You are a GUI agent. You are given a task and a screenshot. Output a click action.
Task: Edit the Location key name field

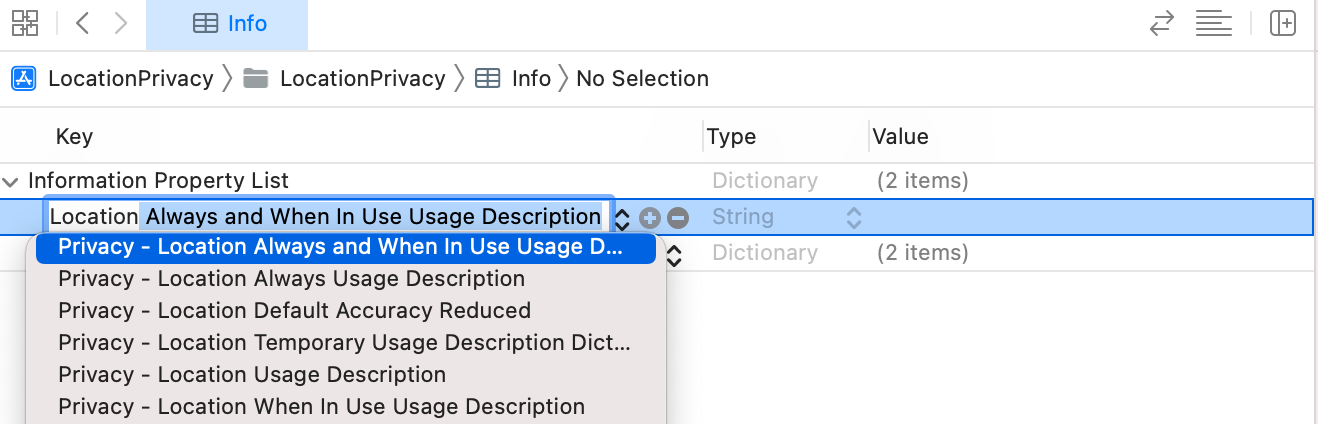pos(329,216)
